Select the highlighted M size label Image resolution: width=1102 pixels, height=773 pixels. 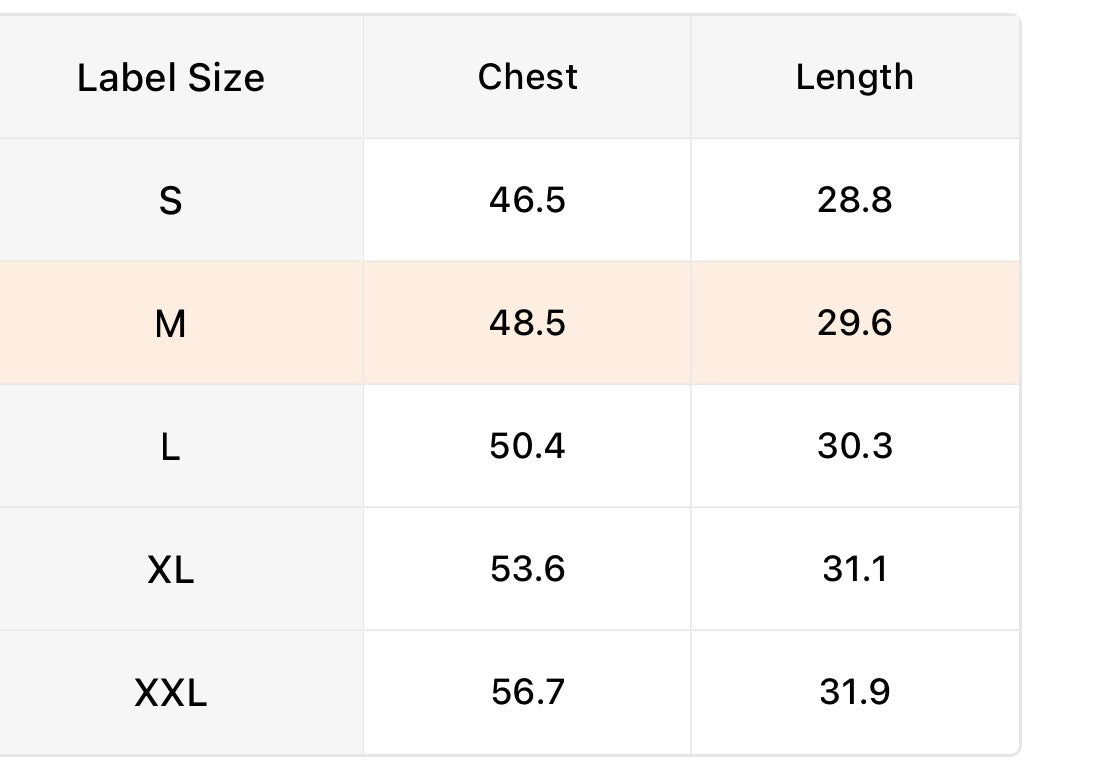pyautogui.click(x=171, y=324)
